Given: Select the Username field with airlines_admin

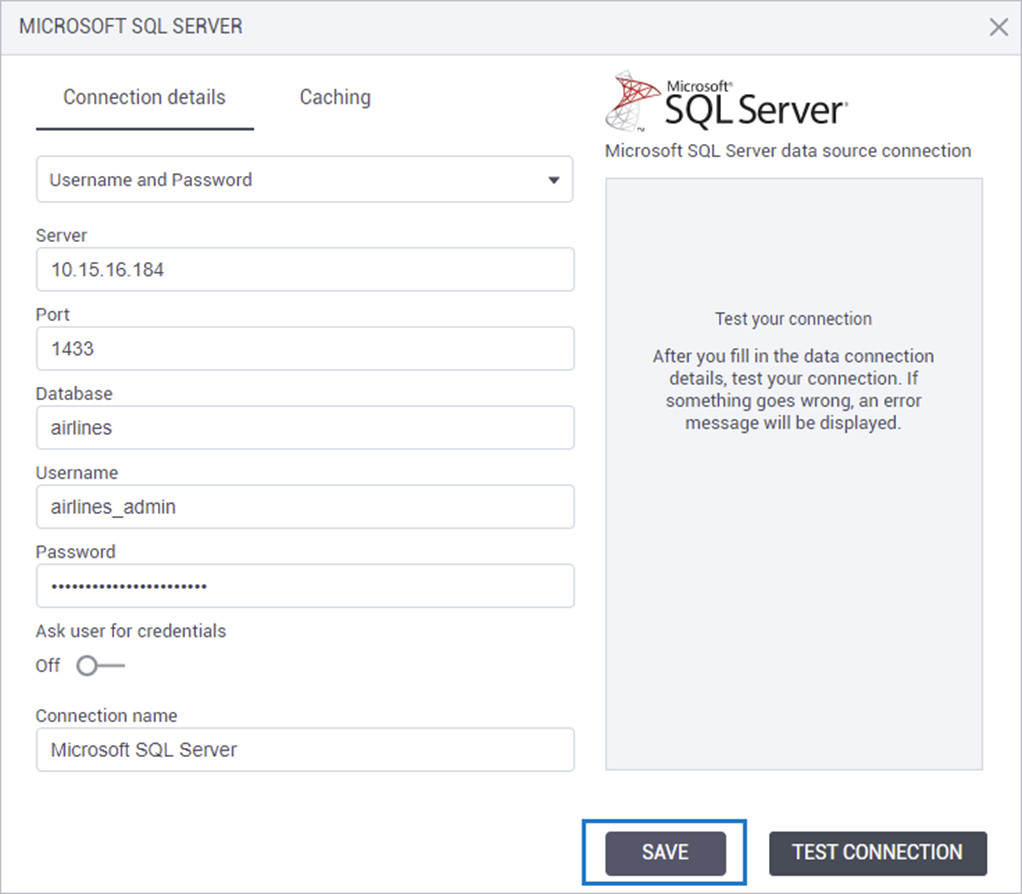Looking at the screenshot, I should (x=305, y=507).
